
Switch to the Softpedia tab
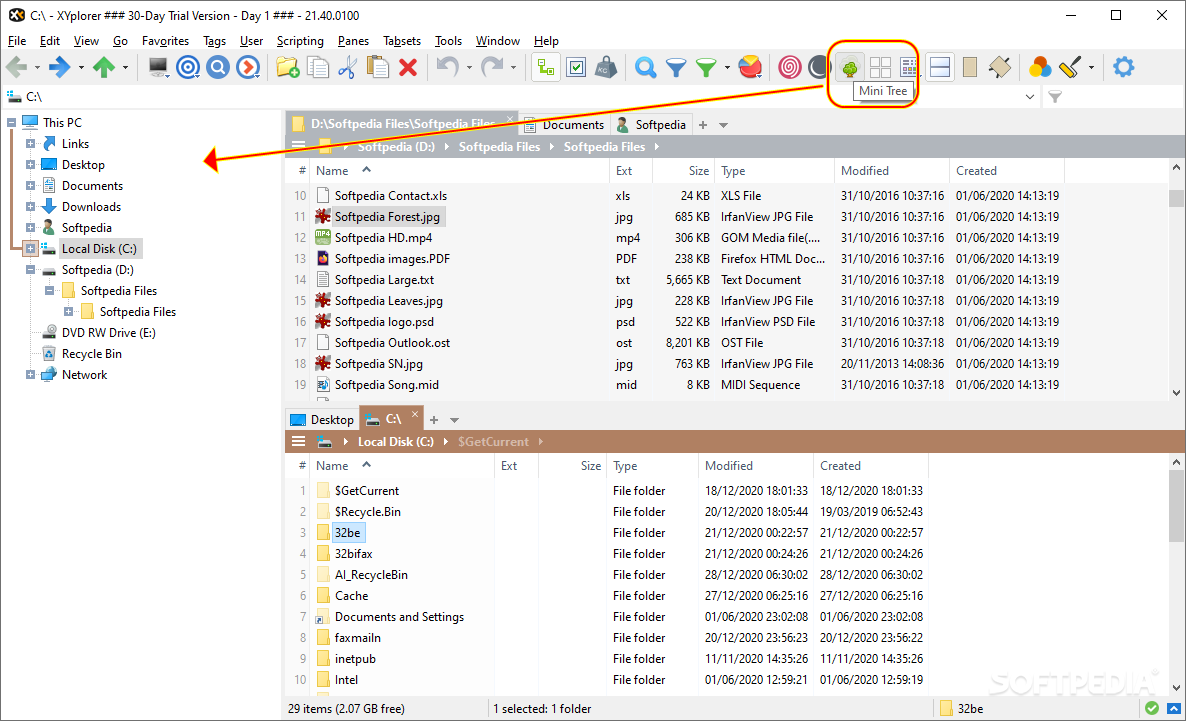651,125
